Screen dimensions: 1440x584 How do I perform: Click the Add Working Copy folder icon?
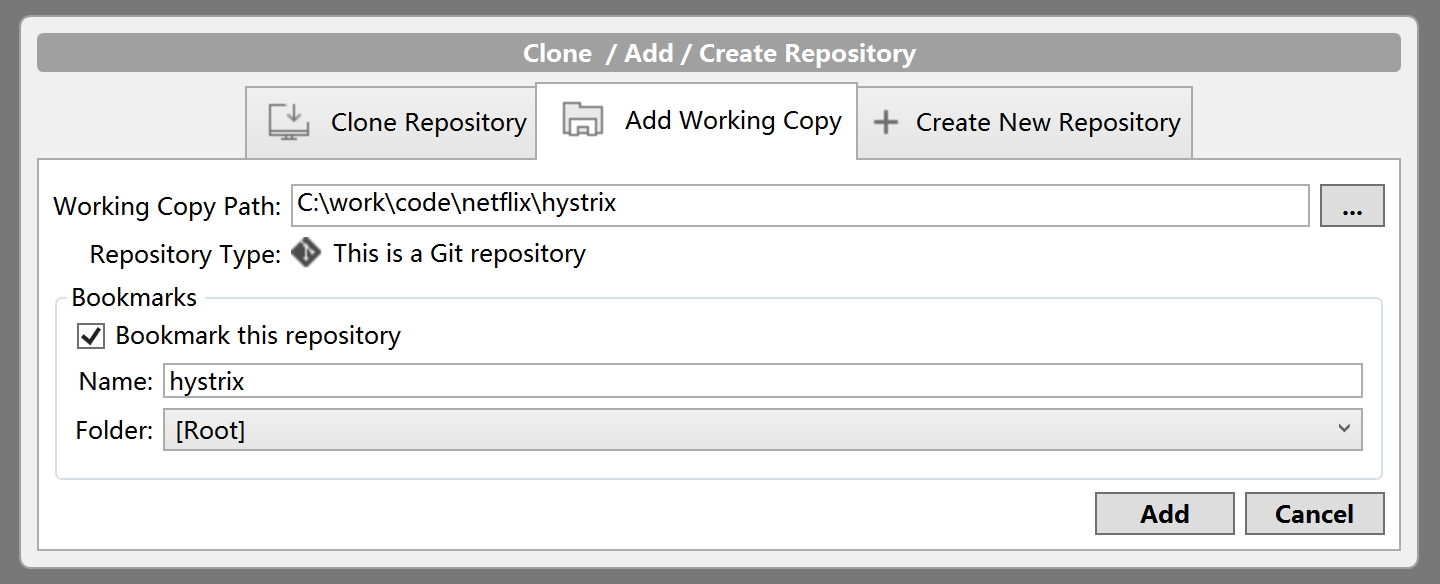[582, 120]
